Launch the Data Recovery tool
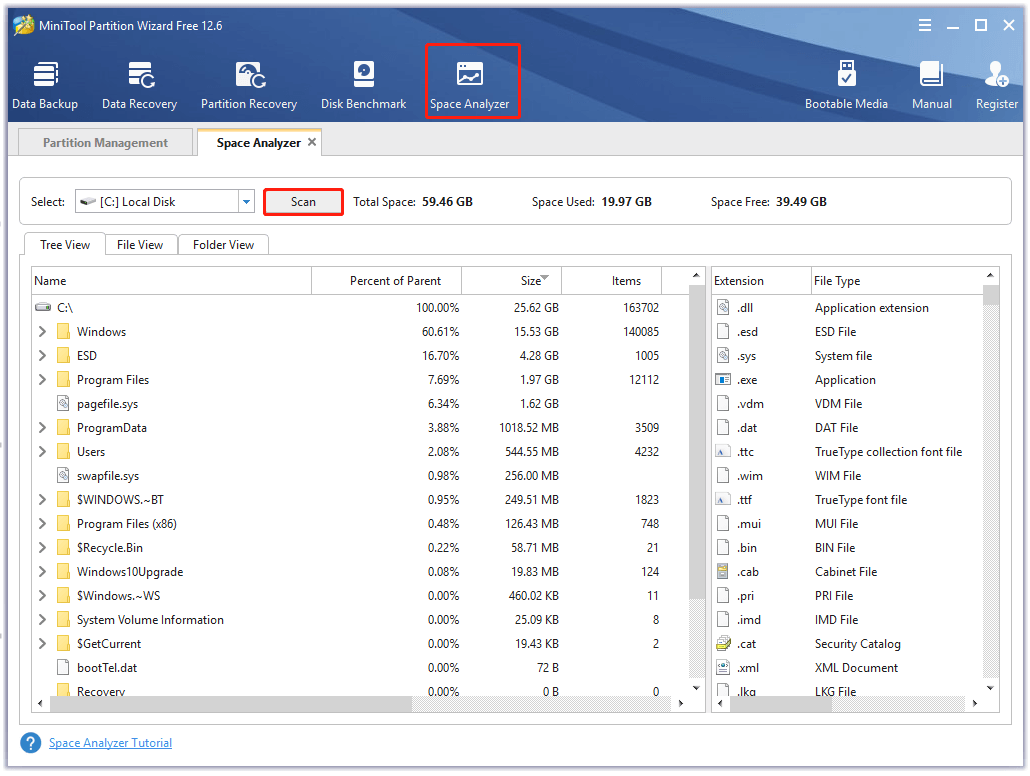This screenshot has width=1030, height=776. pyautogui.click(x=139, y=85)
